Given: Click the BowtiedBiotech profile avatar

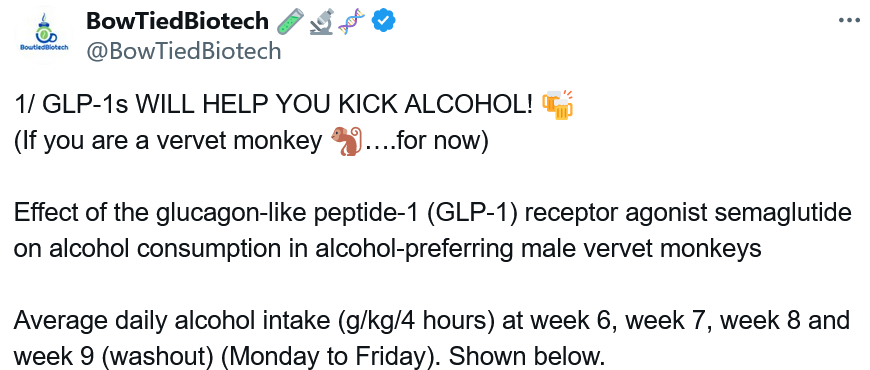Looking at the screenshot, I should (x=43, y=38).
